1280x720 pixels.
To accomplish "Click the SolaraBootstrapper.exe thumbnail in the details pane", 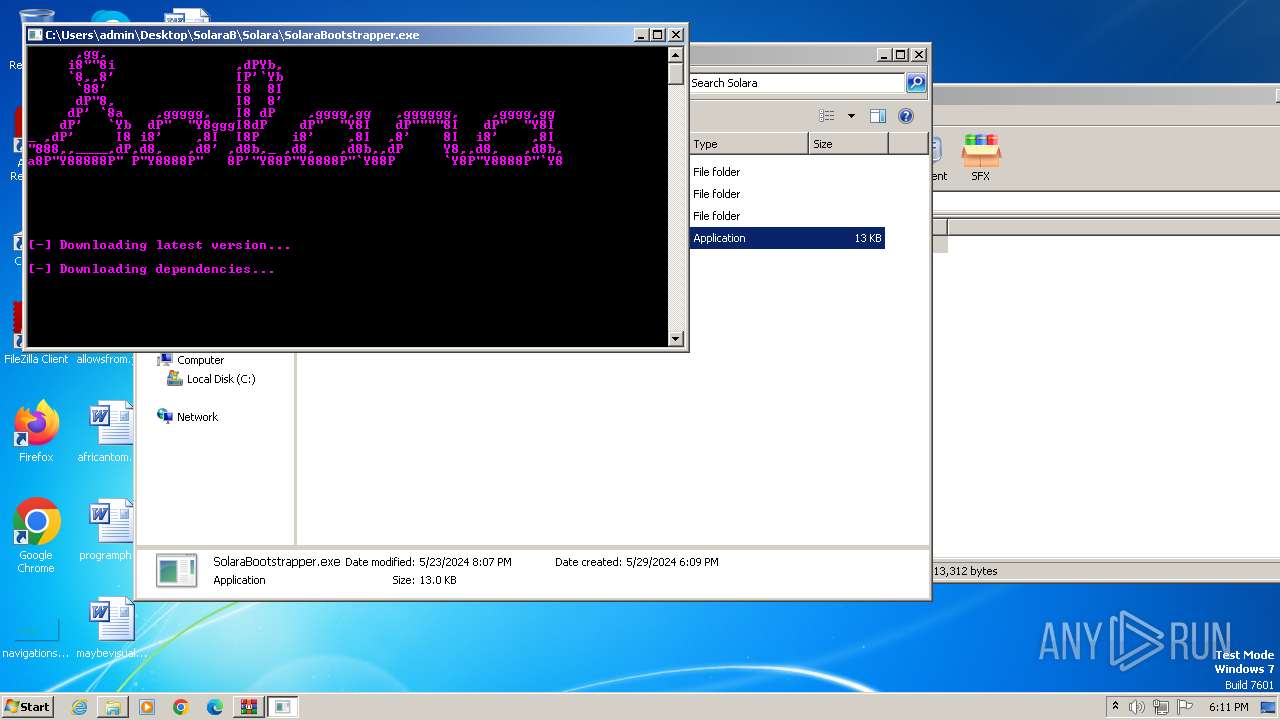I will pyautogui.click(x=177, y=570).
